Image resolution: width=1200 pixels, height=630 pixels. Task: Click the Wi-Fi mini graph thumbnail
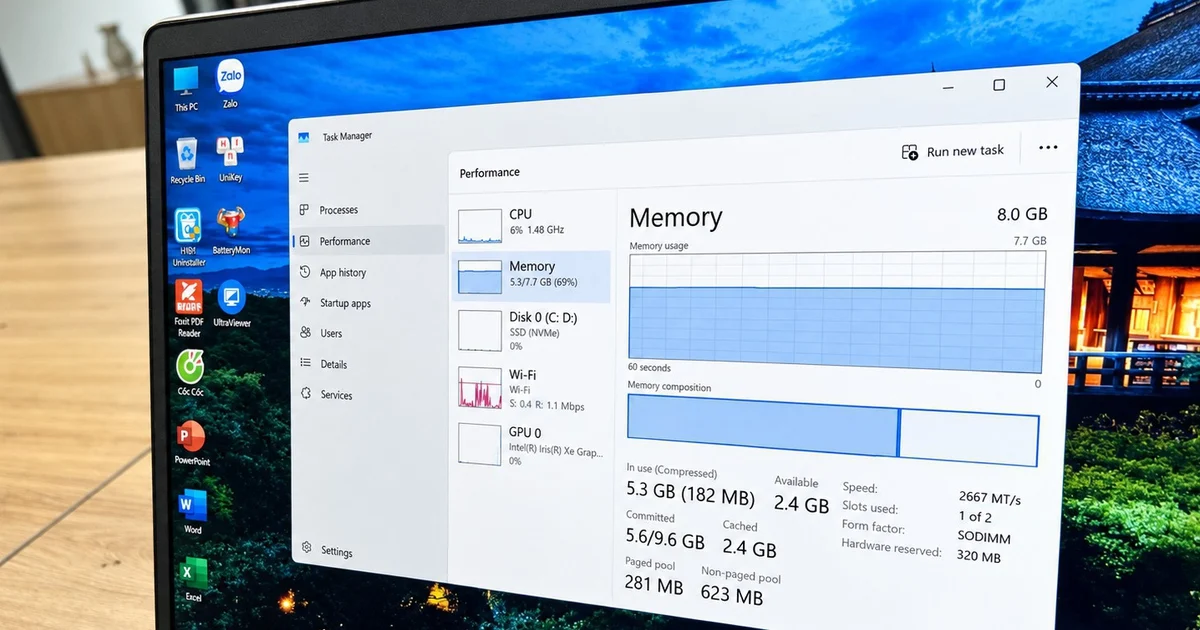tap(480, 388)
